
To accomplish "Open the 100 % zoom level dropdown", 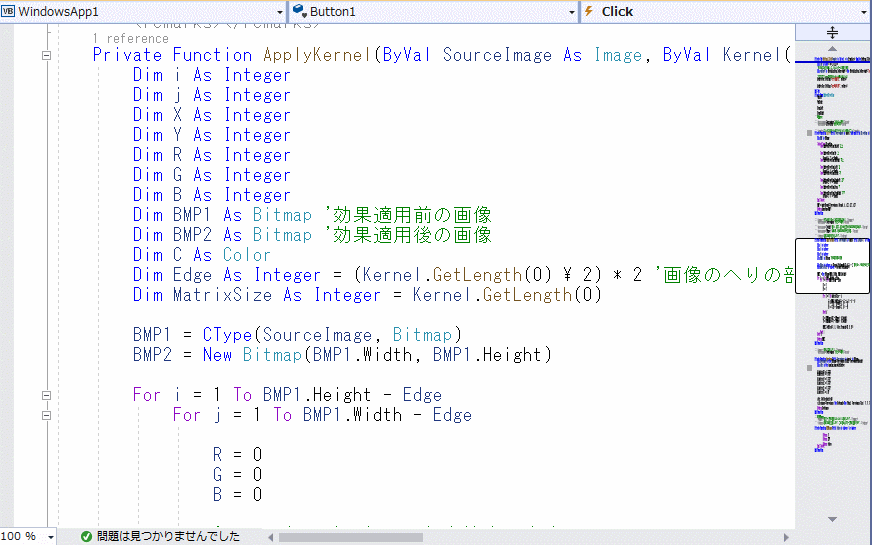I will (51, 536).
